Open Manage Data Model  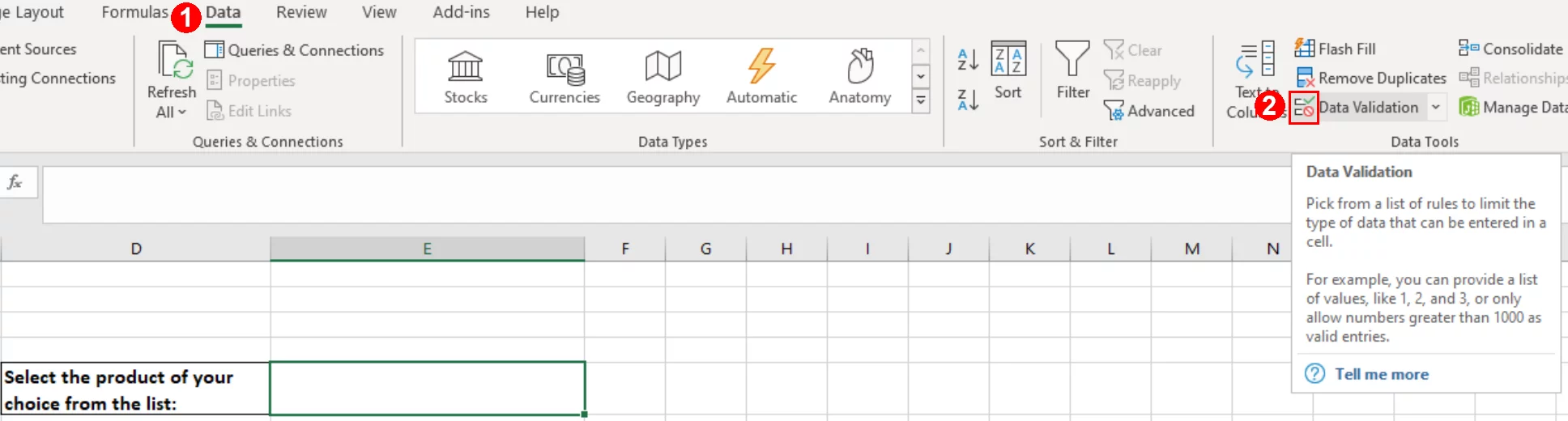pyautogui.click(x=1513, y=107)
